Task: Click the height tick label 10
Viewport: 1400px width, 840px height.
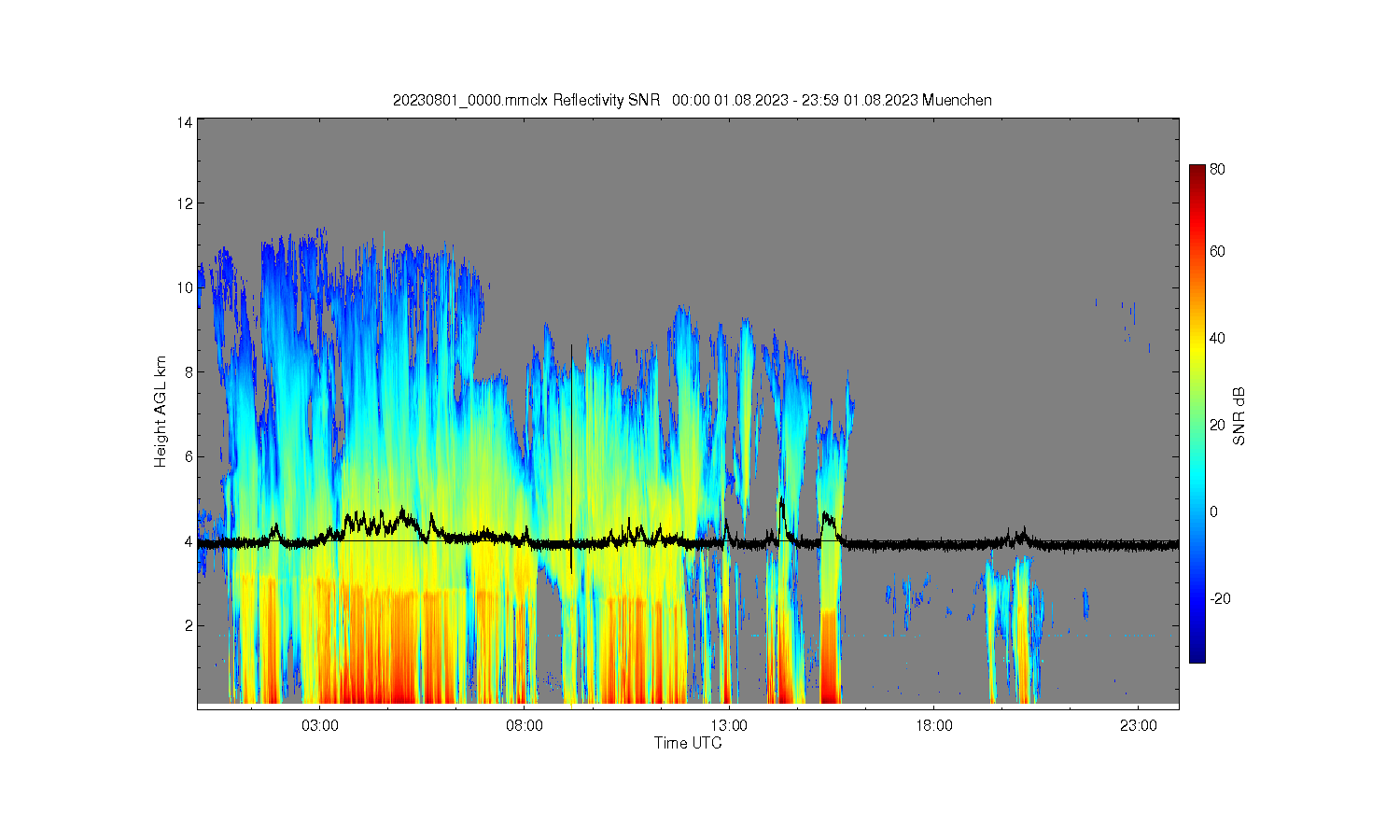Action: (185, 287)
